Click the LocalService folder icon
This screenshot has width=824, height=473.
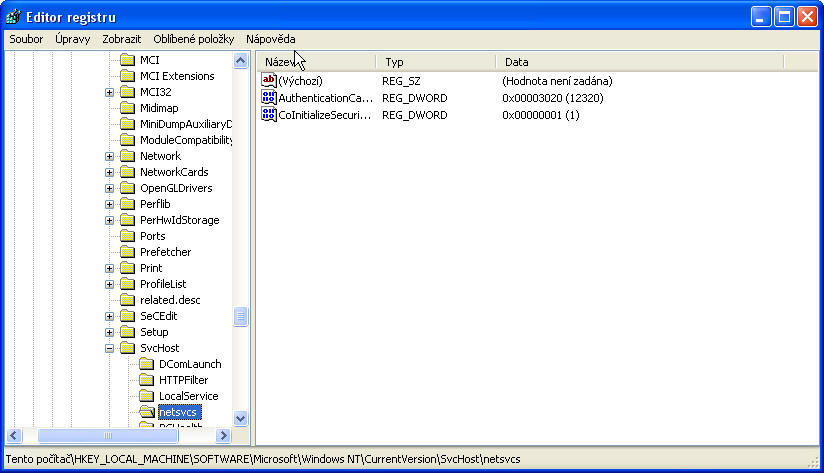coord(147,396)
